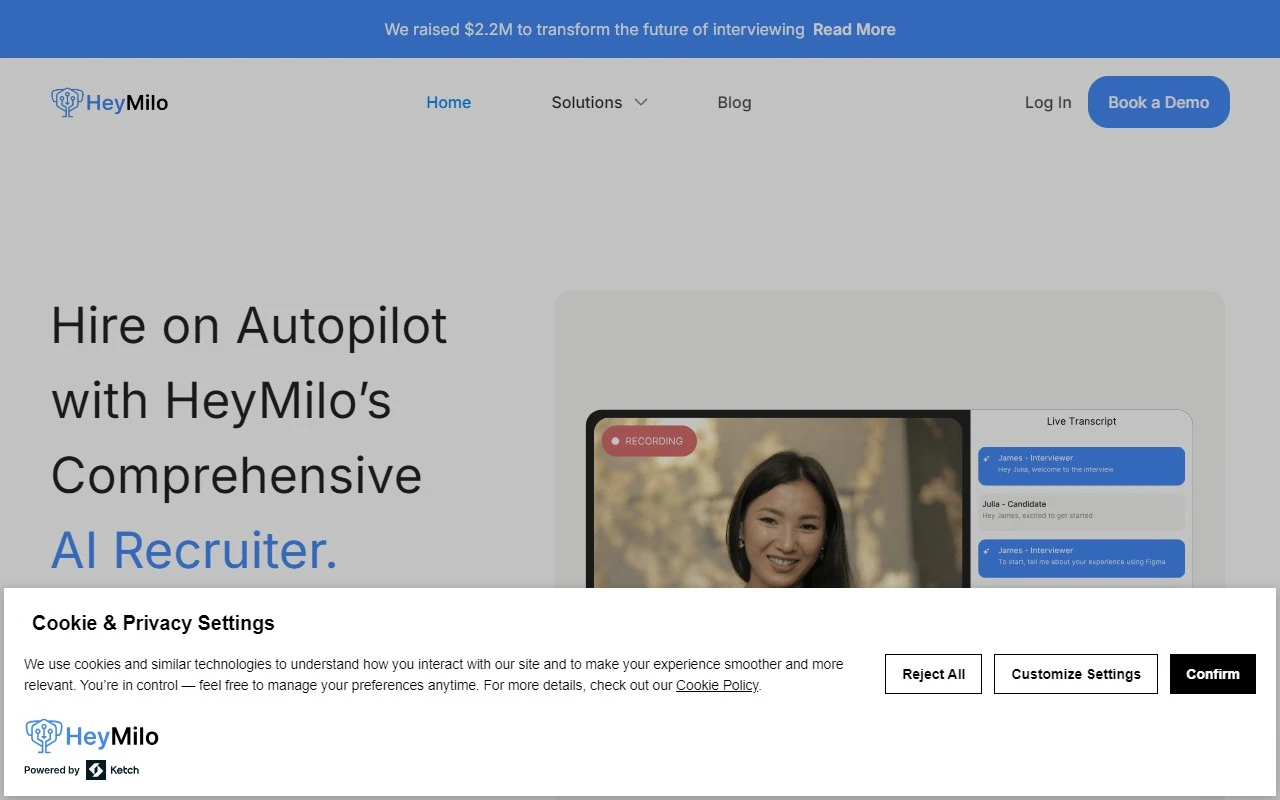Click the RECORDING indicator badge
Viewport: 1280px width, 800px height.
[x=649, y=441]
